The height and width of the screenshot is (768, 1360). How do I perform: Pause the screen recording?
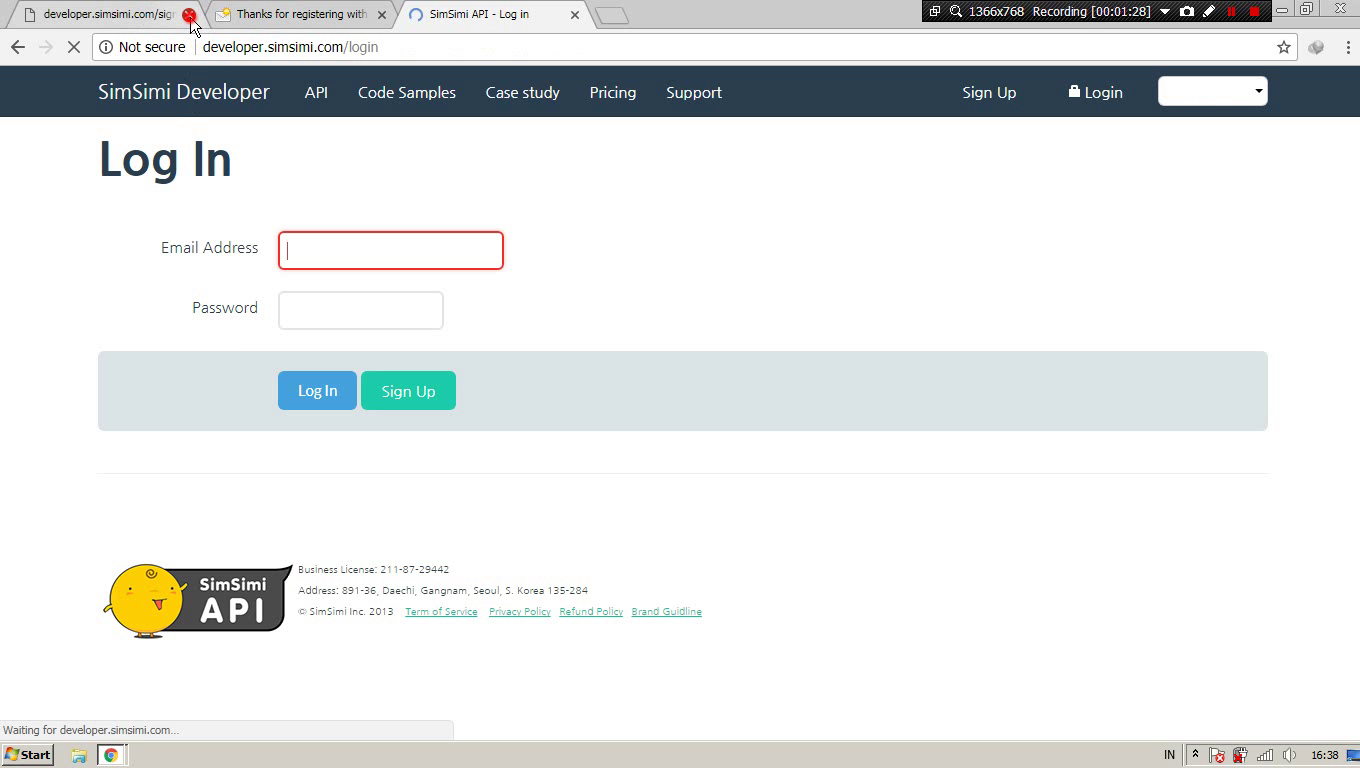(1232, 11)
